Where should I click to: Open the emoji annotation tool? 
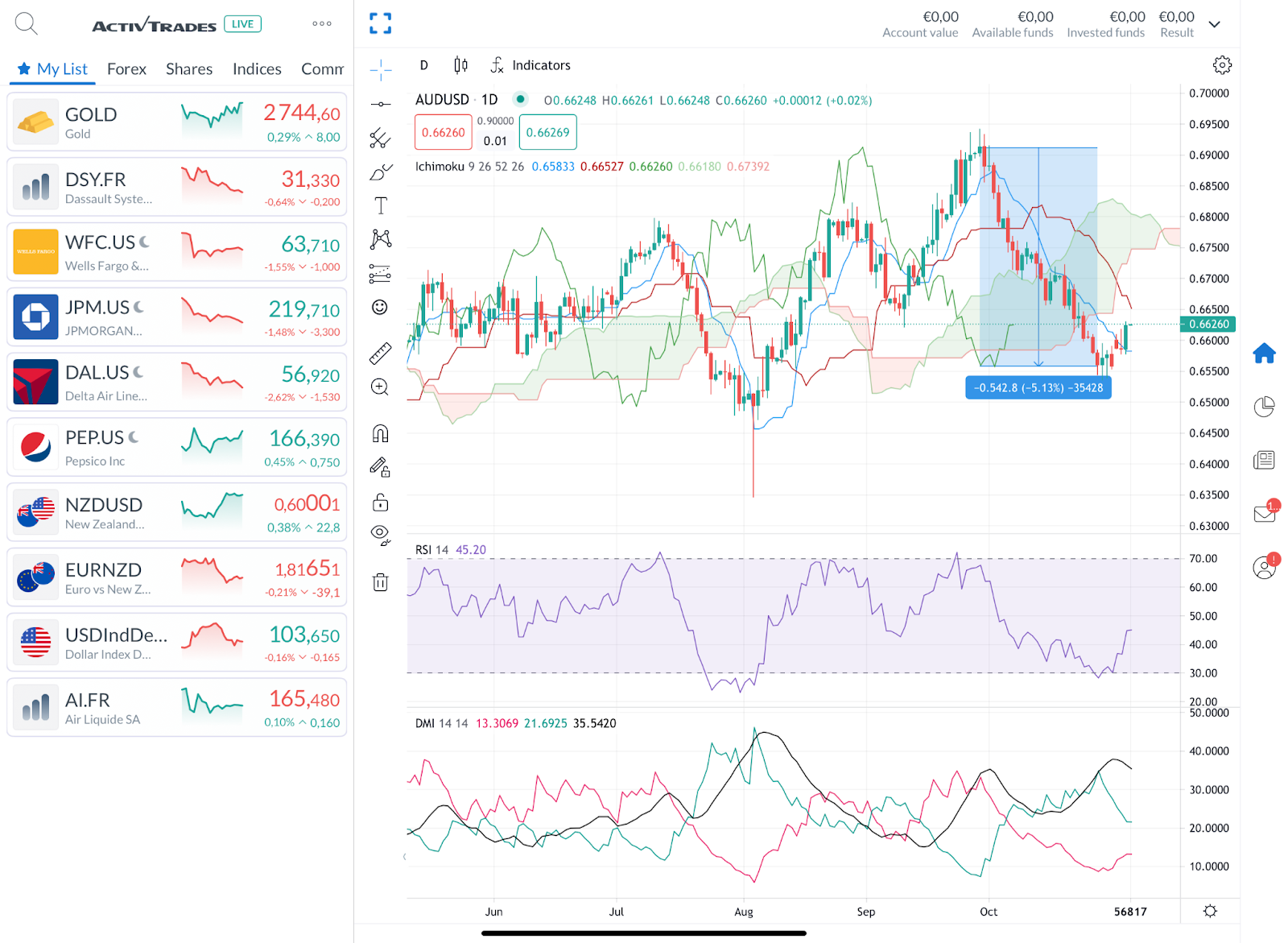click(379, 307)
